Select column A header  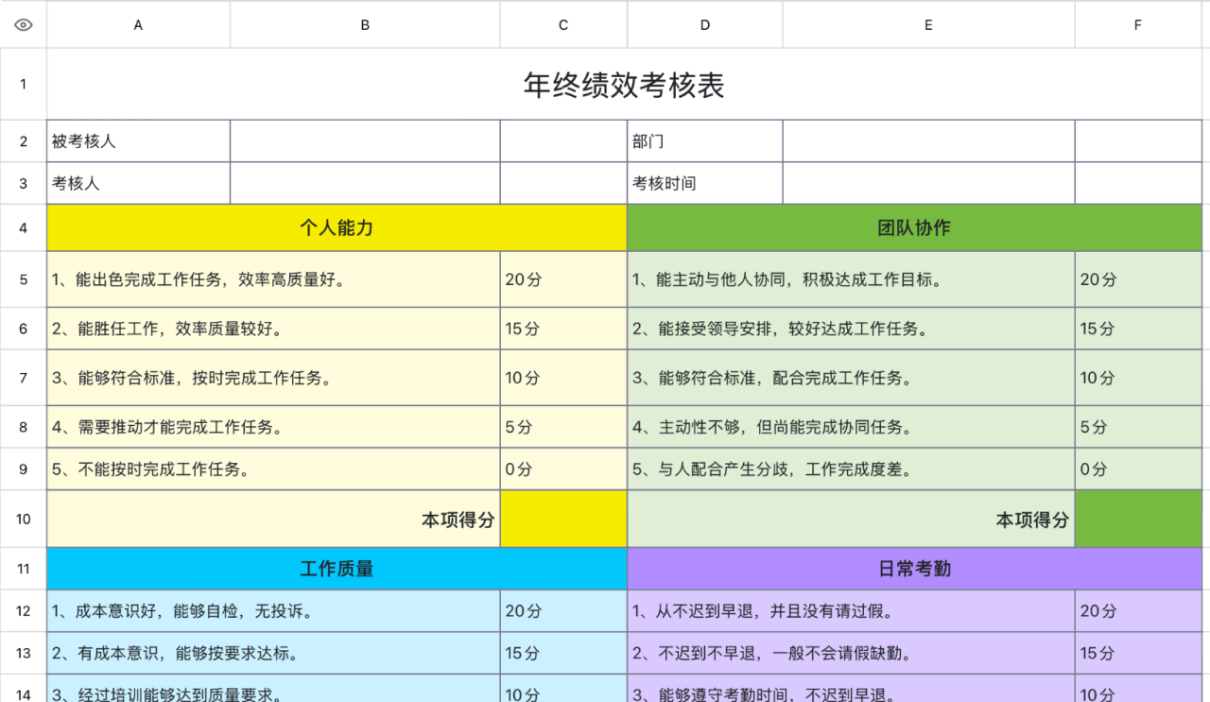(x=138, y=25)
